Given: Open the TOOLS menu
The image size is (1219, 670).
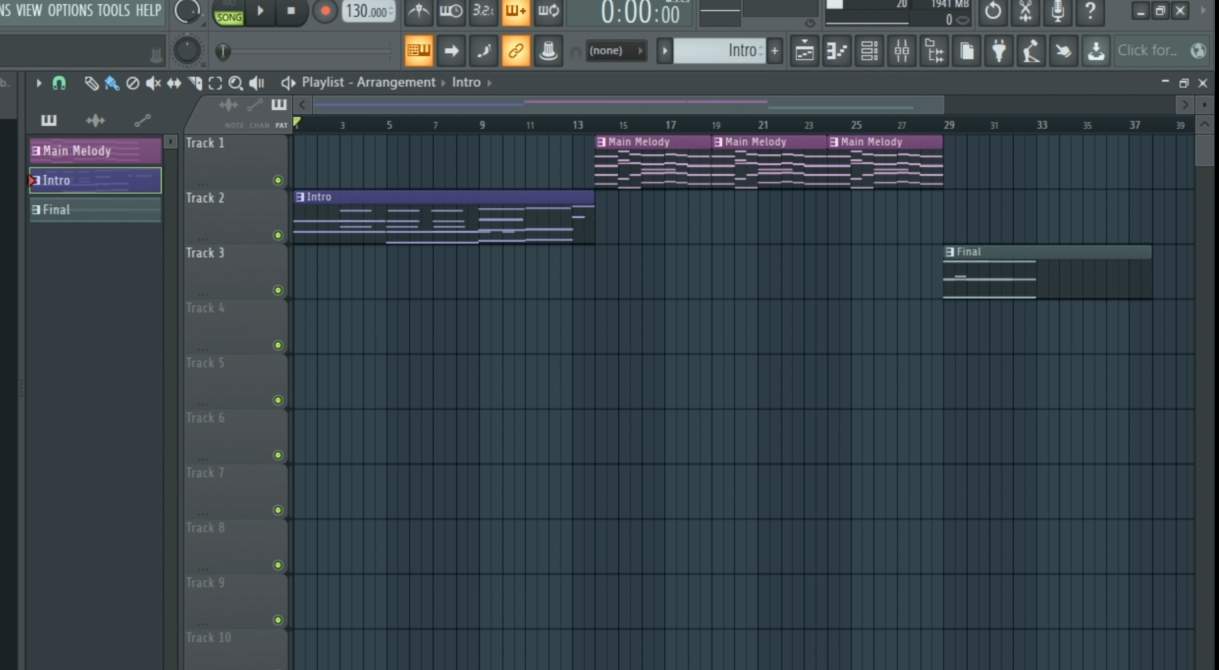Looking at the screenshot, I should click(x=113, y=10).
